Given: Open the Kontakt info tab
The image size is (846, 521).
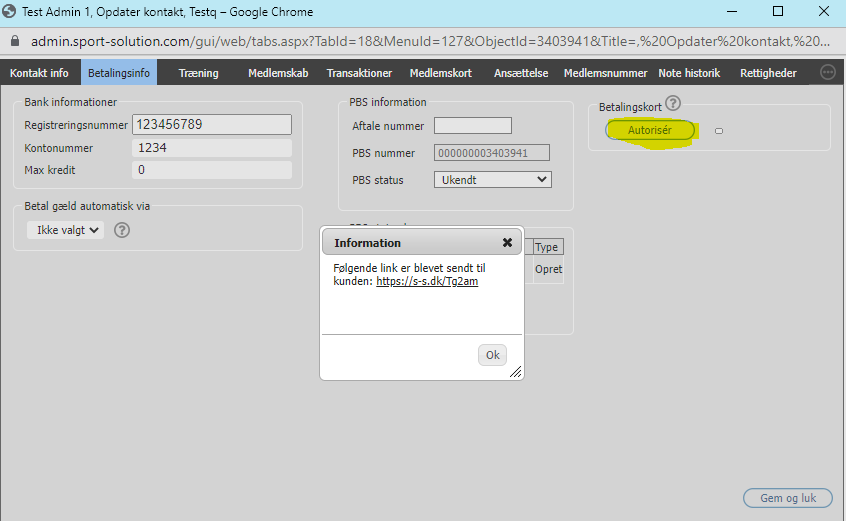Looking at the screenshot, I should pyautogui.click(x=39, y=73).
